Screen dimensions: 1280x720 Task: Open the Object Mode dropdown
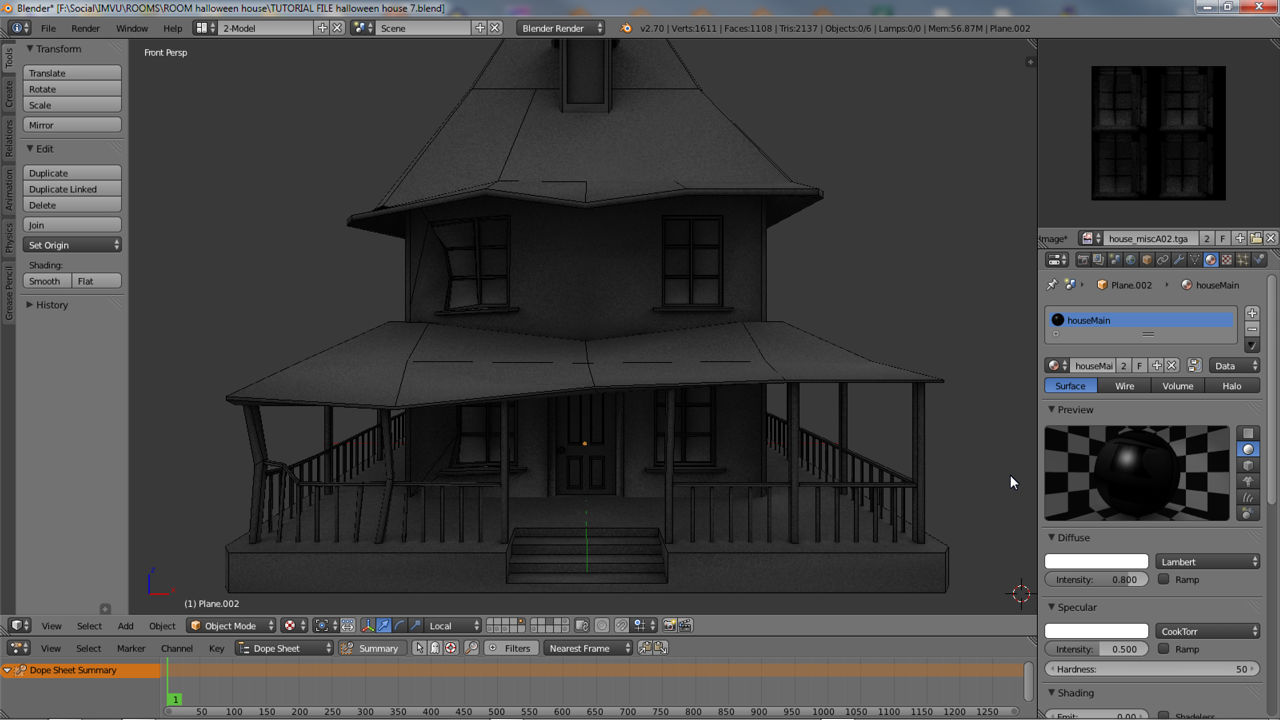point(232,626)
